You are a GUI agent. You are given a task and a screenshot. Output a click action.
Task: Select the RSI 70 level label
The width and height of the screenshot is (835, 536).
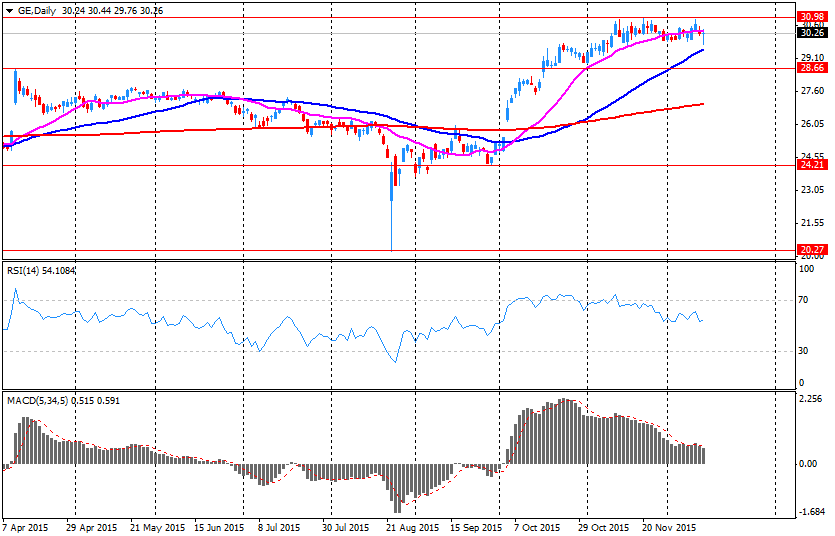coord(803,300)
